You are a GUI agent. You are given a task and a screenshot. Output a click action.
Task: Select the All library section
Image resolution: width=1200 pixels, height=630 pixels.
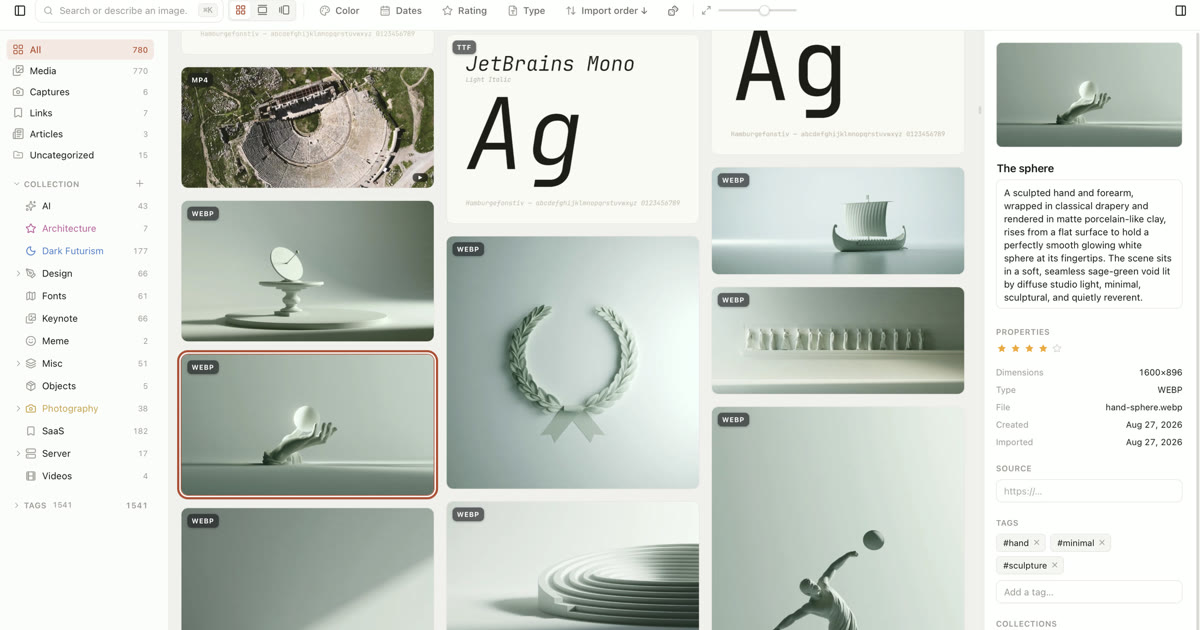[x=80, y=49]
